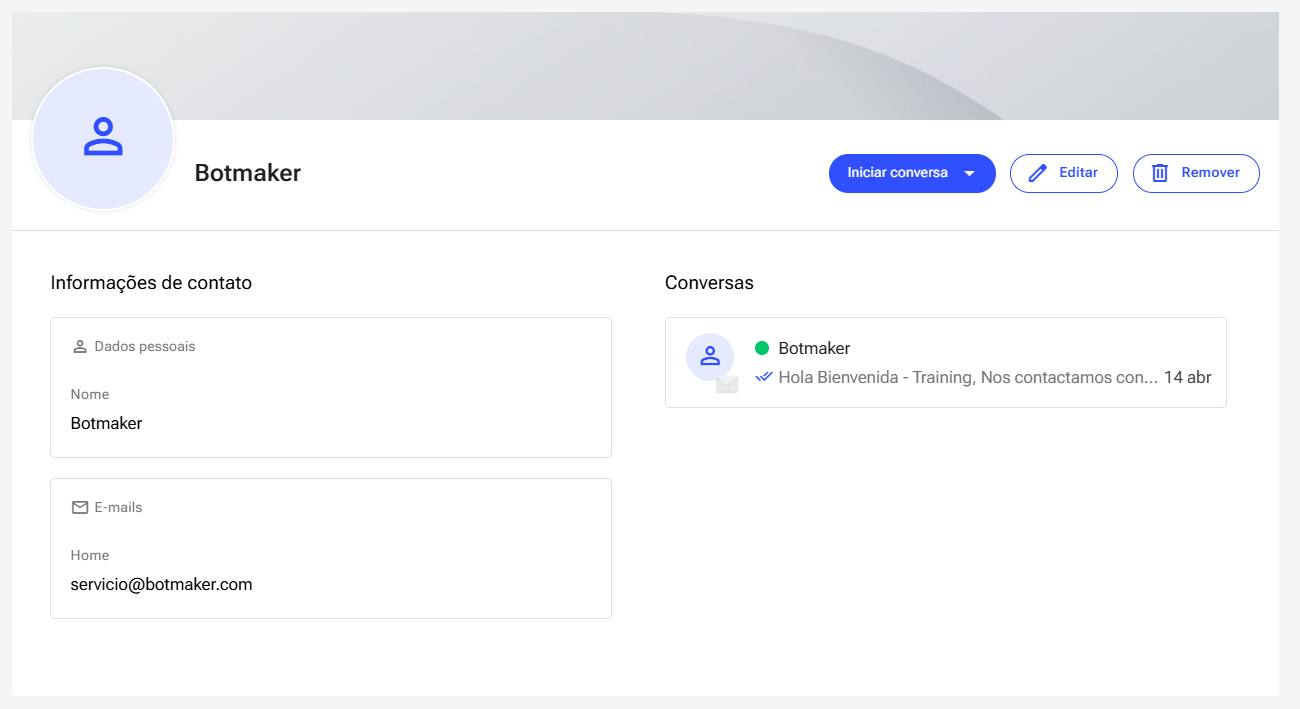1300x709 pixels.
Task: Click the Remover button label
Action: coord(1210,172)
